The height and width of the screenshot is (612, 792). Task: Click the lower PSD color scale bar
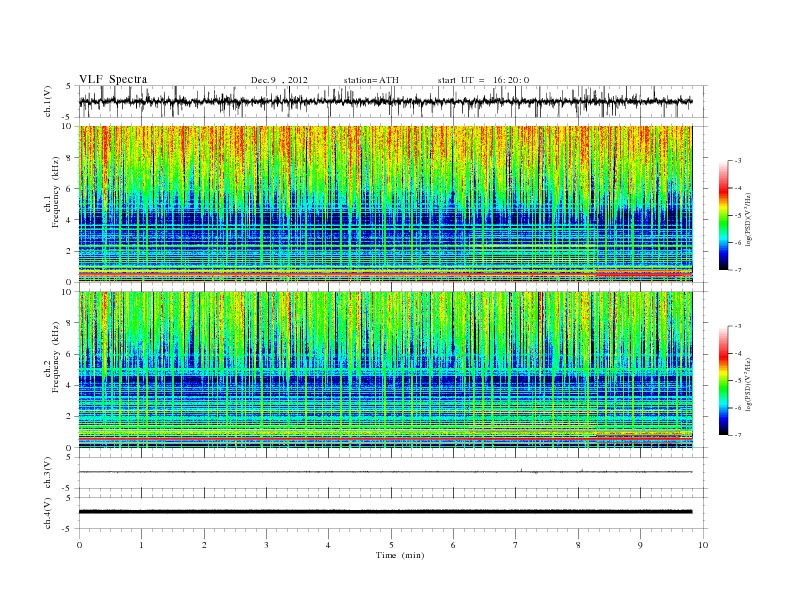tap(723, 381)
